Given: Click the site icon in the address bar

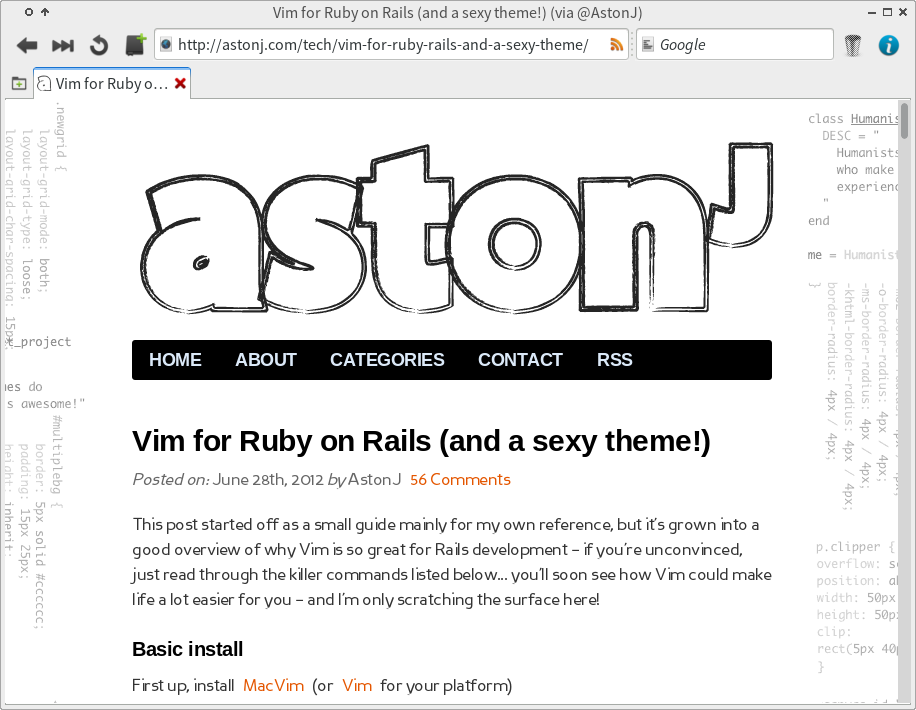Looking at the screenshot, I should pos(166,44).
